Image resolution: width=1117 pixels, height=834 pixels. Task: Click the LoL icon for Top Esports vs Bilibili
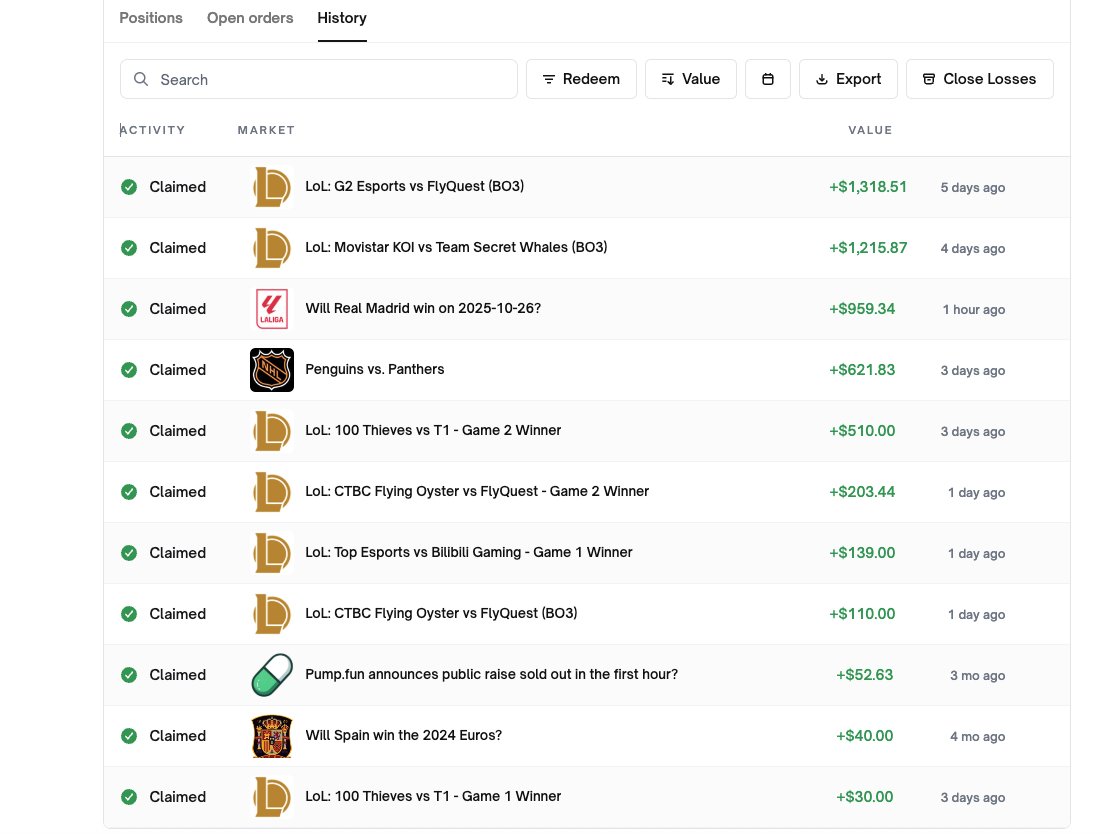[271, 553]
